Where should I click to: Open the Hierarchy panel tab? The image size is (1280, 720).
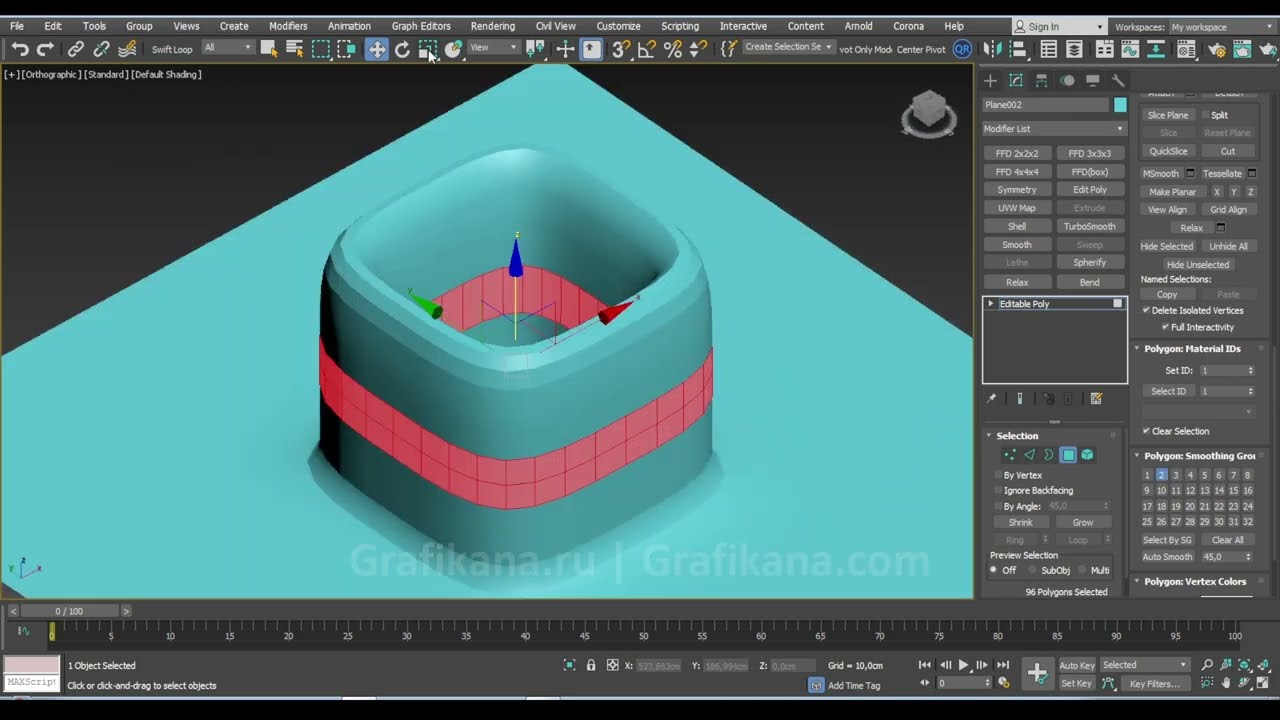click(x=1042, y=81)
